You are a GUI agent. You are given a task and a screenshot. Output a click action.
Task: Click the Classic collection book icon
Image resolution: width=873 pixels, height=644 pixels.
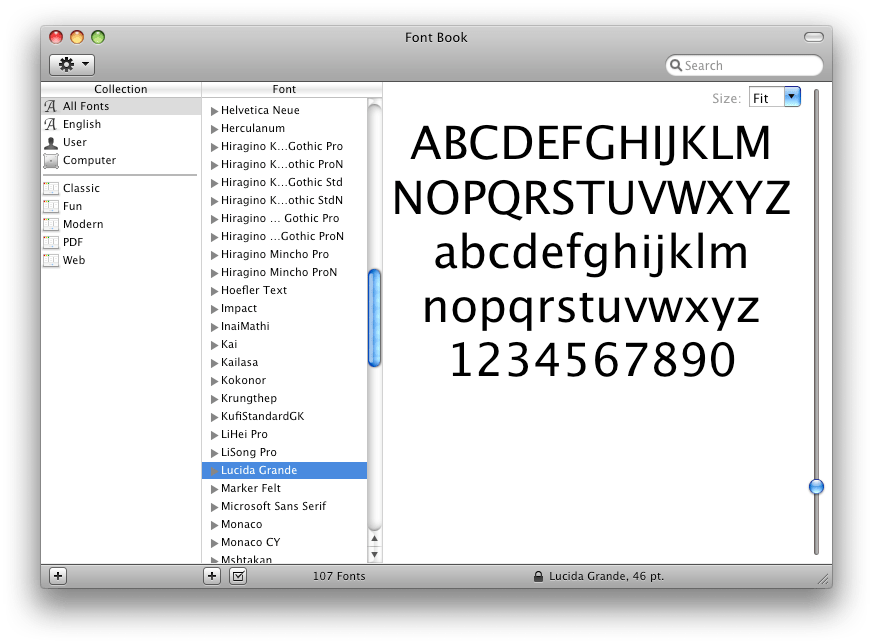click(x=51, y=188)
